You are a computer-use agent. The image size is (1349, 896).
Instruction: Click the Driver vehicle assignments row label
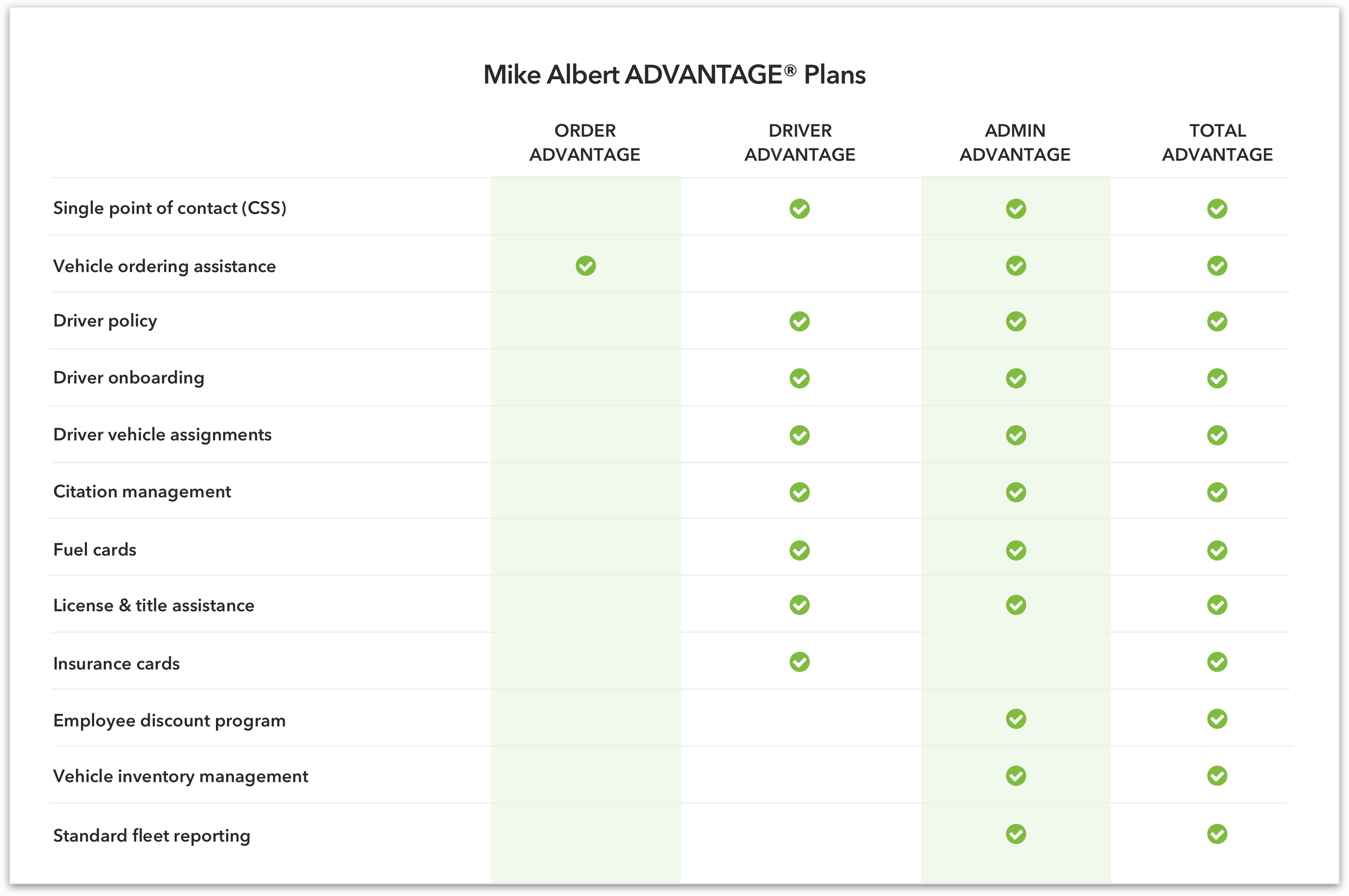click(x=162, y=435)
